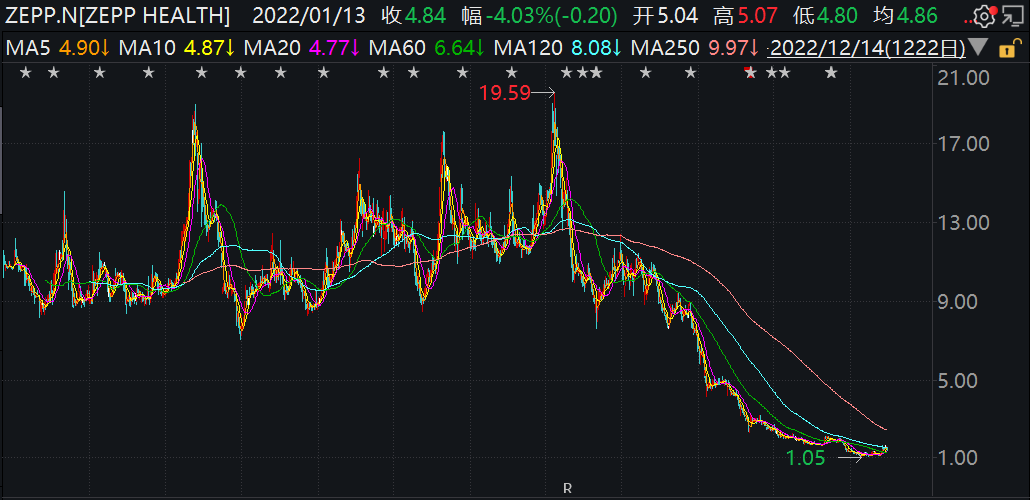
Task: Click the high price 高 5.07
Action: point(746,16)
